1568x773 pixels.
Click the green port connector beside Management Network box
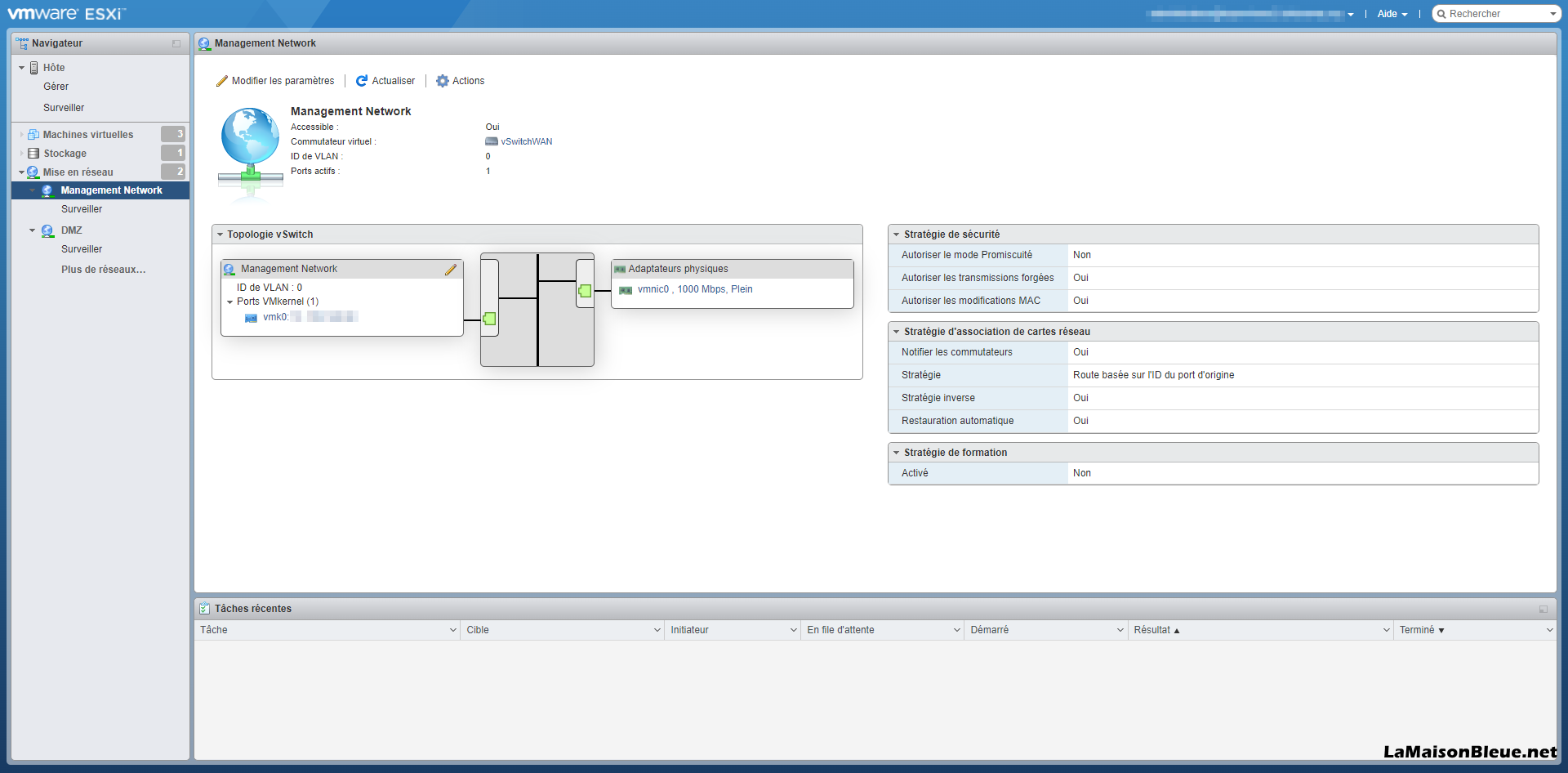tap(489, 319)
